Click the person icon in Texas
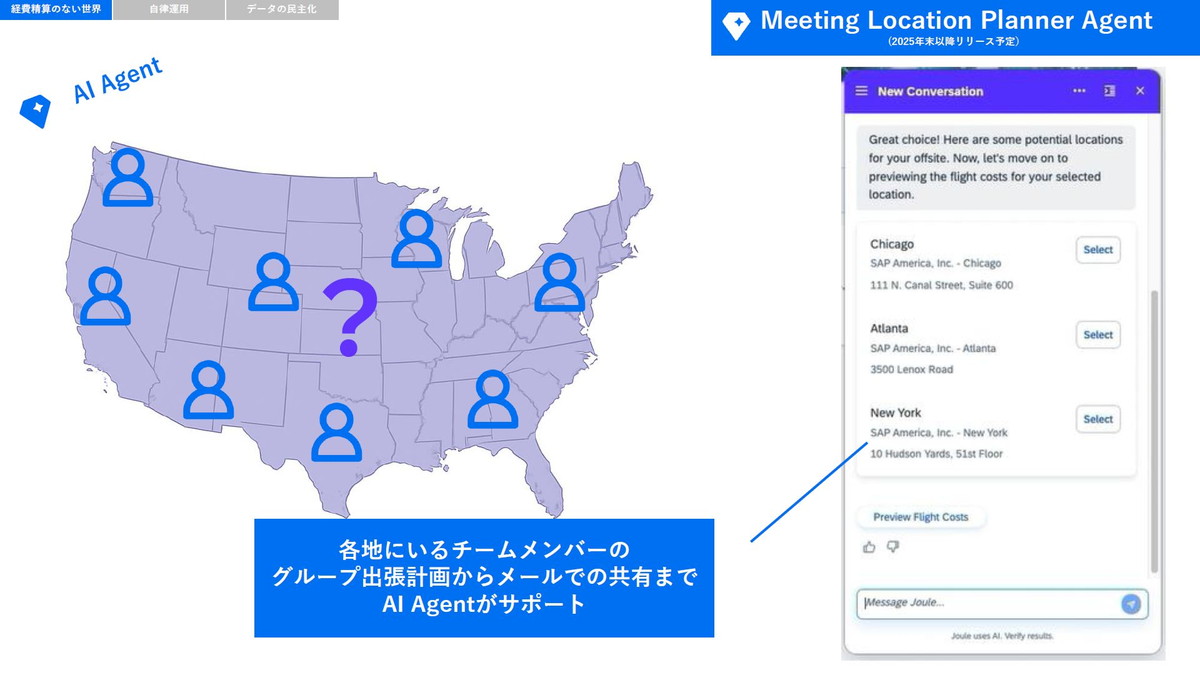The image size is (1200, 675). click(336, 432)
